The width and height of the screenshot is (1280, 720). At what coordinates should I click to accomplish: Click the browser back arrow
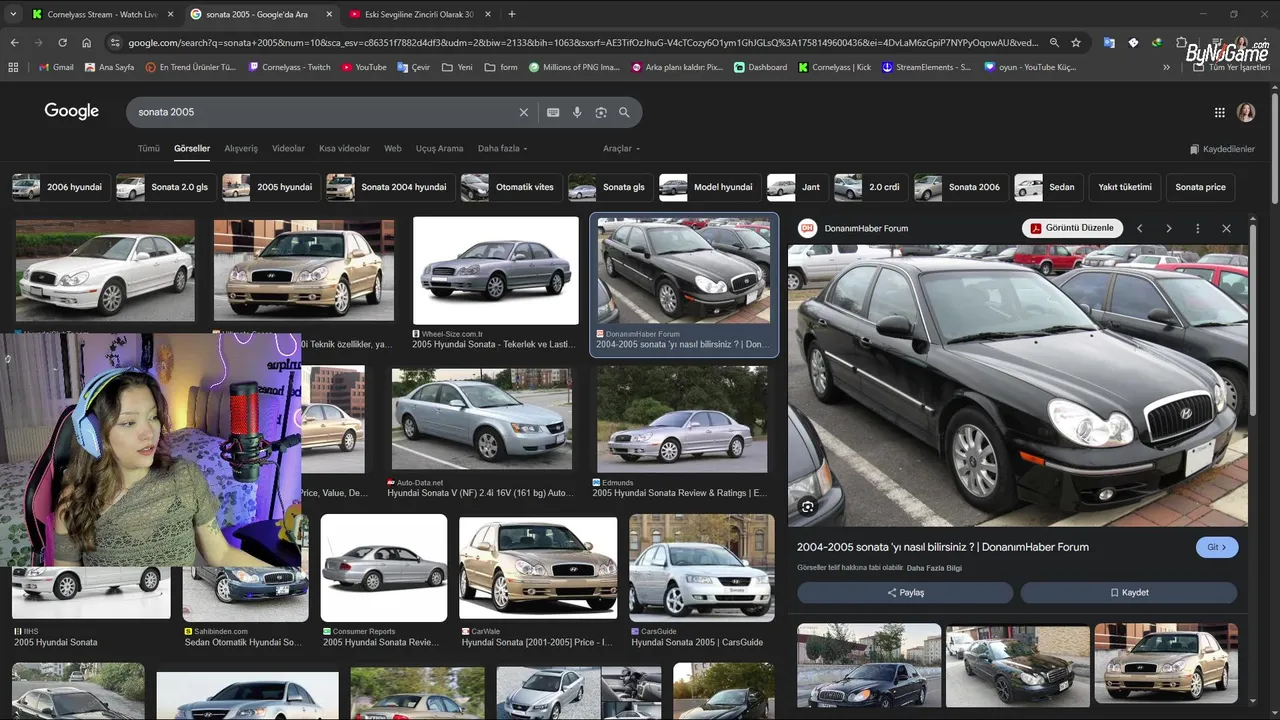click(14, 43)
